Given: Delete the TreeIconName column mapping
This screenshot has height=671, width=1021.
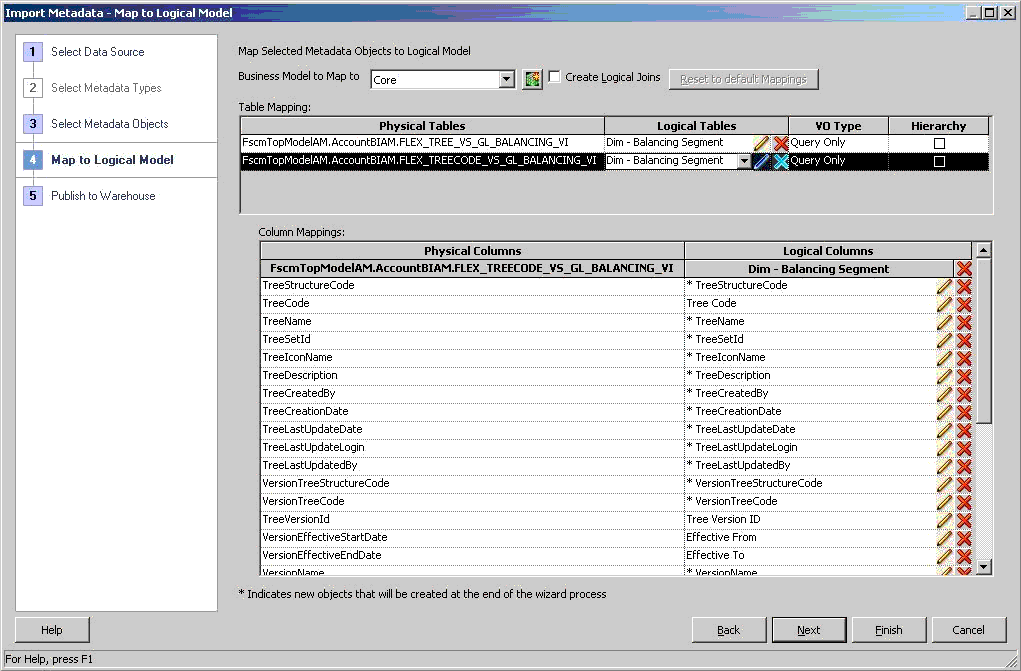Looking at the screenshot, I should 964,358.
